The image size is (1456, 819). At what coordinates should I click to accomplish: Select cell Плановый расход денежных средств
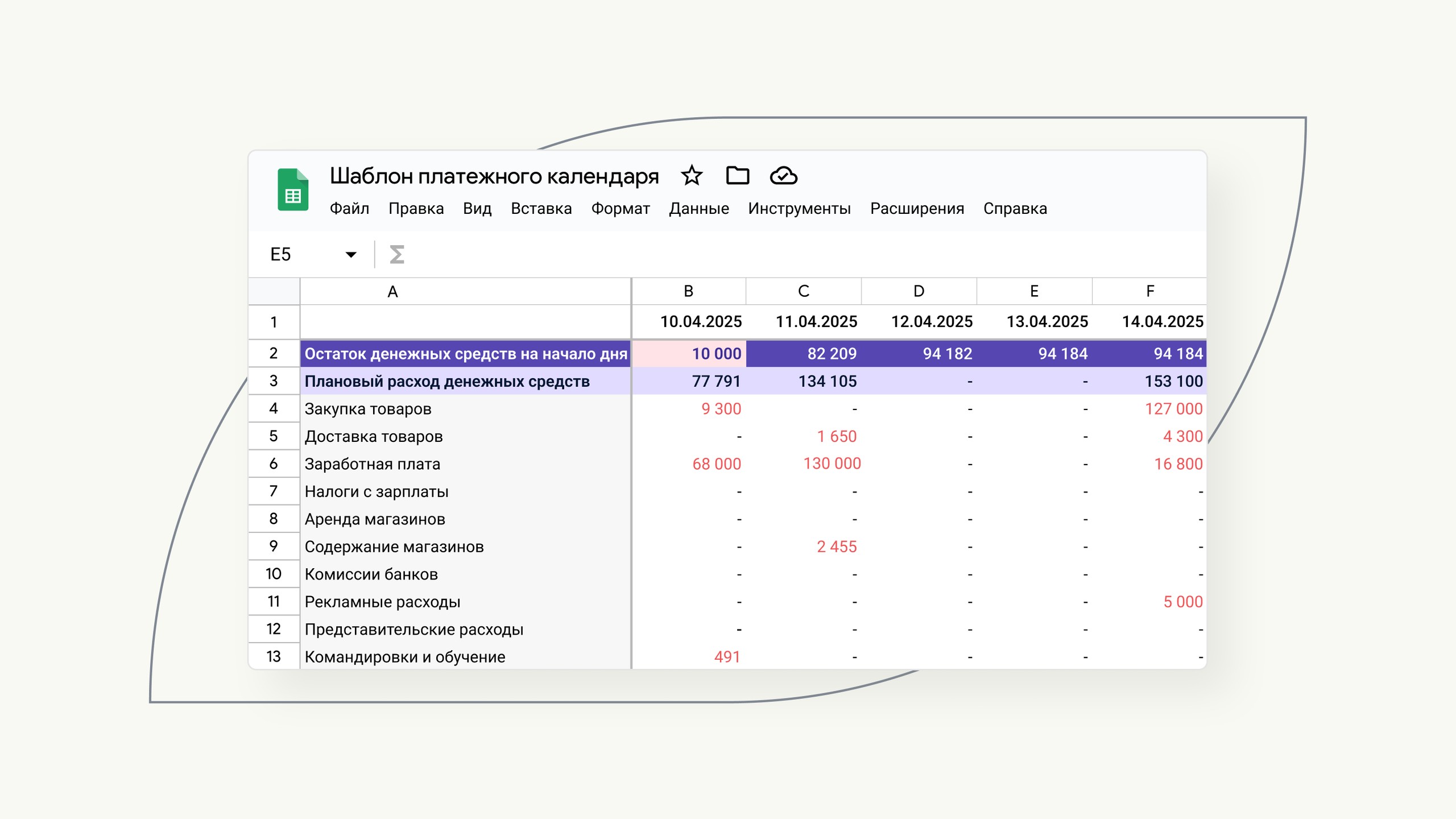point(465,381)
